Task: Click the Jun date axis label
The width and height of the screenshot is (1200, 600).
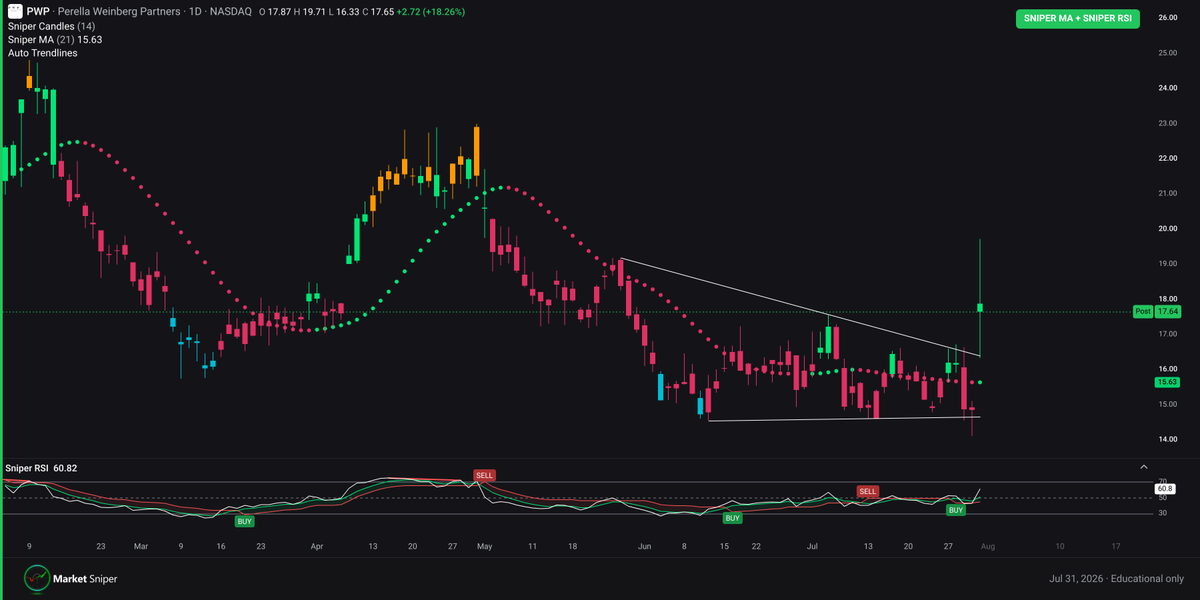Action: [x=645, y=547]
